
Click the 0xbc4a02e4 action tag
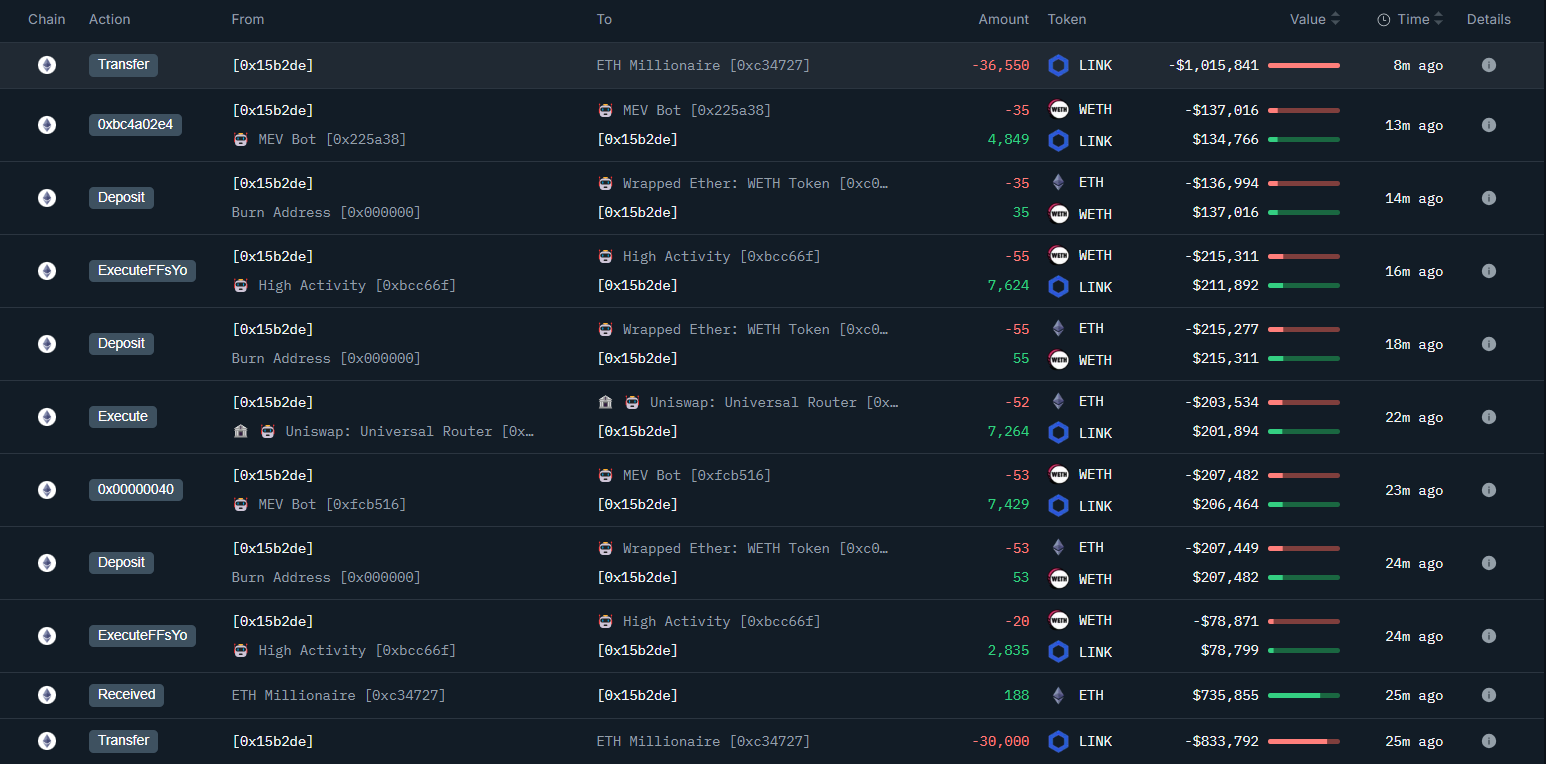135,125
